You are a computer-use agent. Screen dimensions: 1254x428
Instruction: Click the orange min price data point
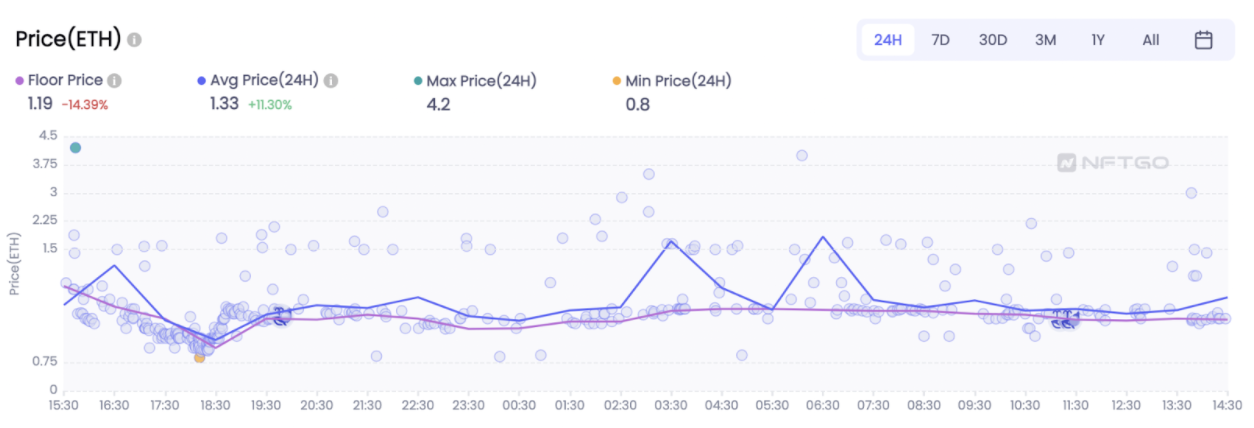[x=199, y=357]
